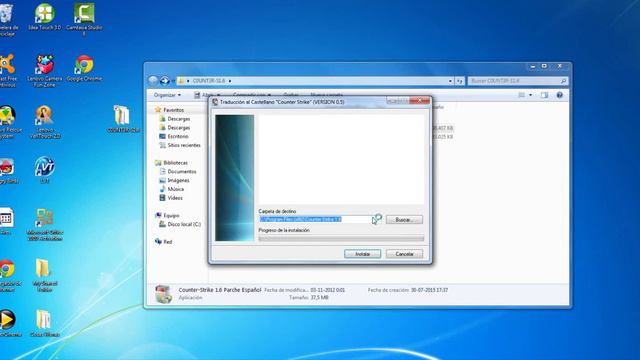The width and height of the screenshot is (640, 360).
Task: Click the Counter-Strike 1.6 Parche Español file name
Action: point(220,290)
